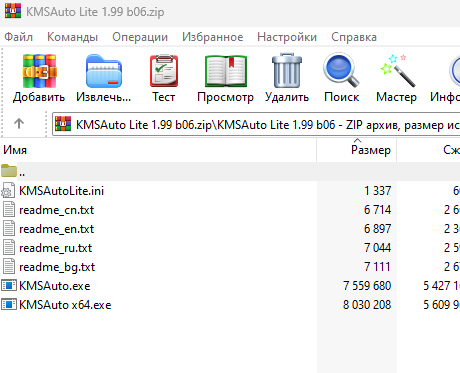460x373 pixels.
Task: Click the window title KMSAuto Lite 1.99 b06.zip
Action: (95, 12)
